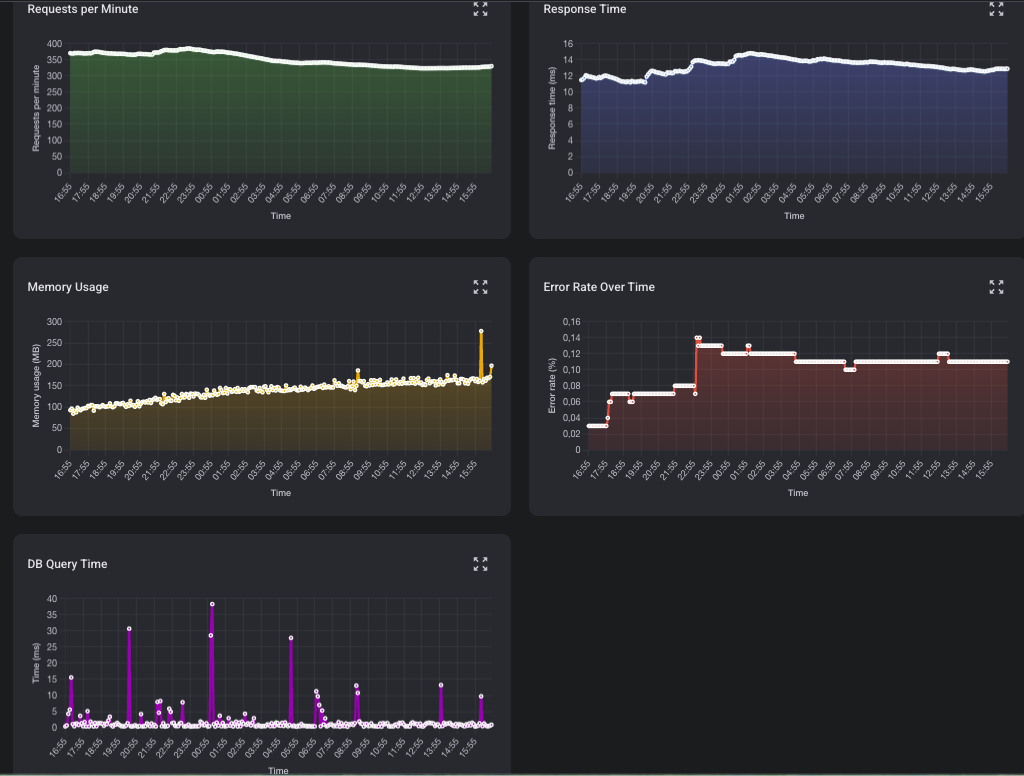This screenshot has width=1024, height=776.
Task: Click the tallest DB query time spike
Action: coord(212,604)
